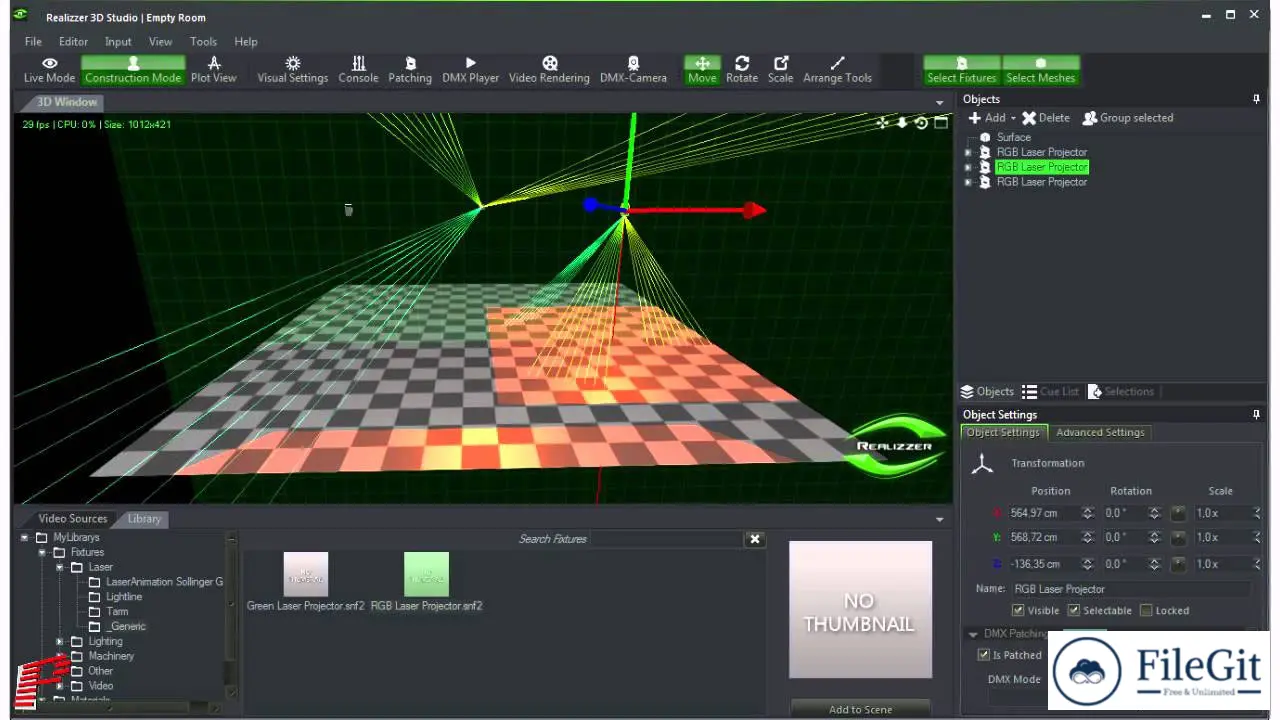
Task: Open the DMX-Camera tool
Action: click(x=633, y=70)
